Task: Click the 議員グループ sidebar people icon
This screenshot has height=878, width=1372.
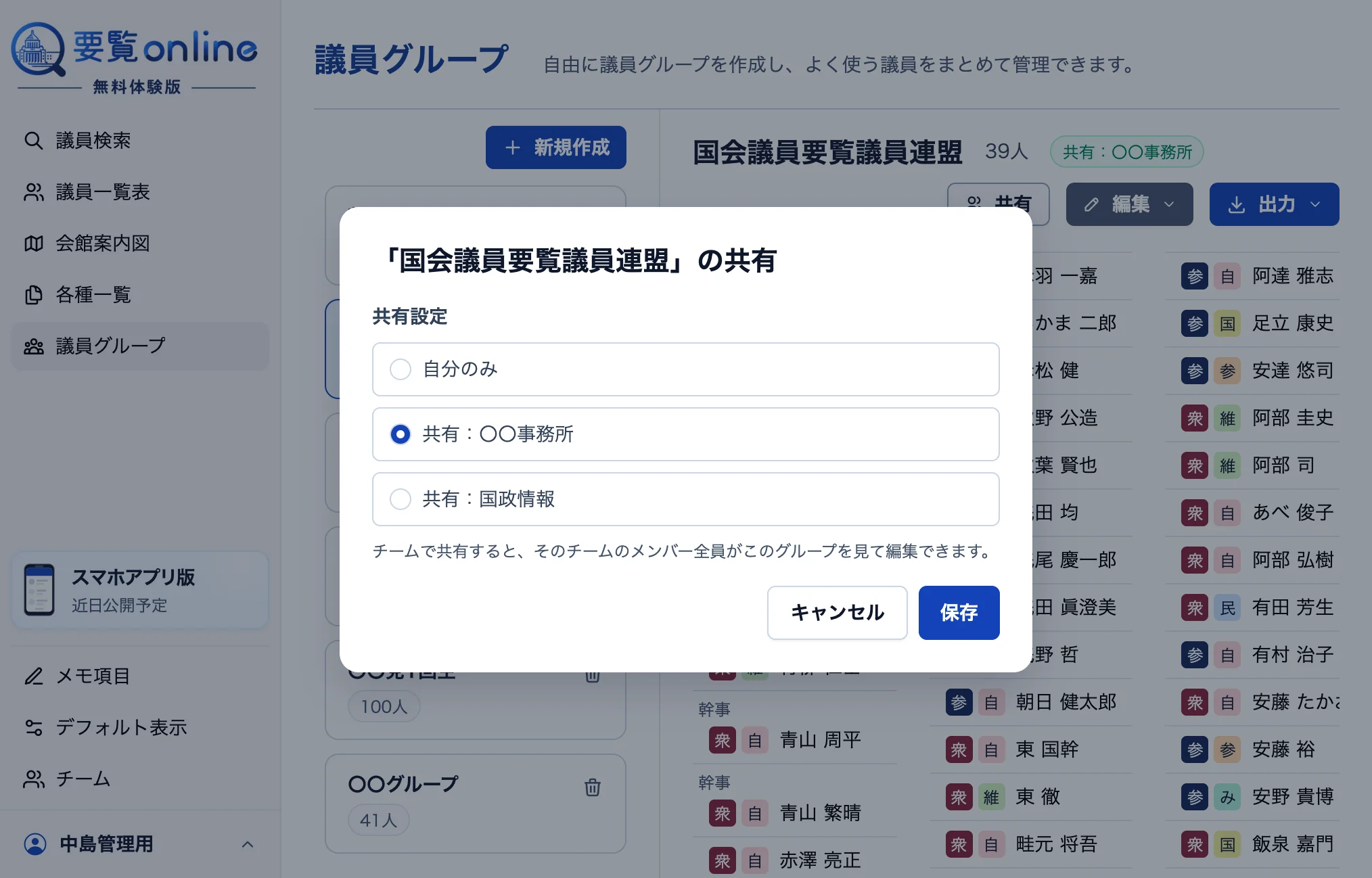Action: [x=34, y=346]
